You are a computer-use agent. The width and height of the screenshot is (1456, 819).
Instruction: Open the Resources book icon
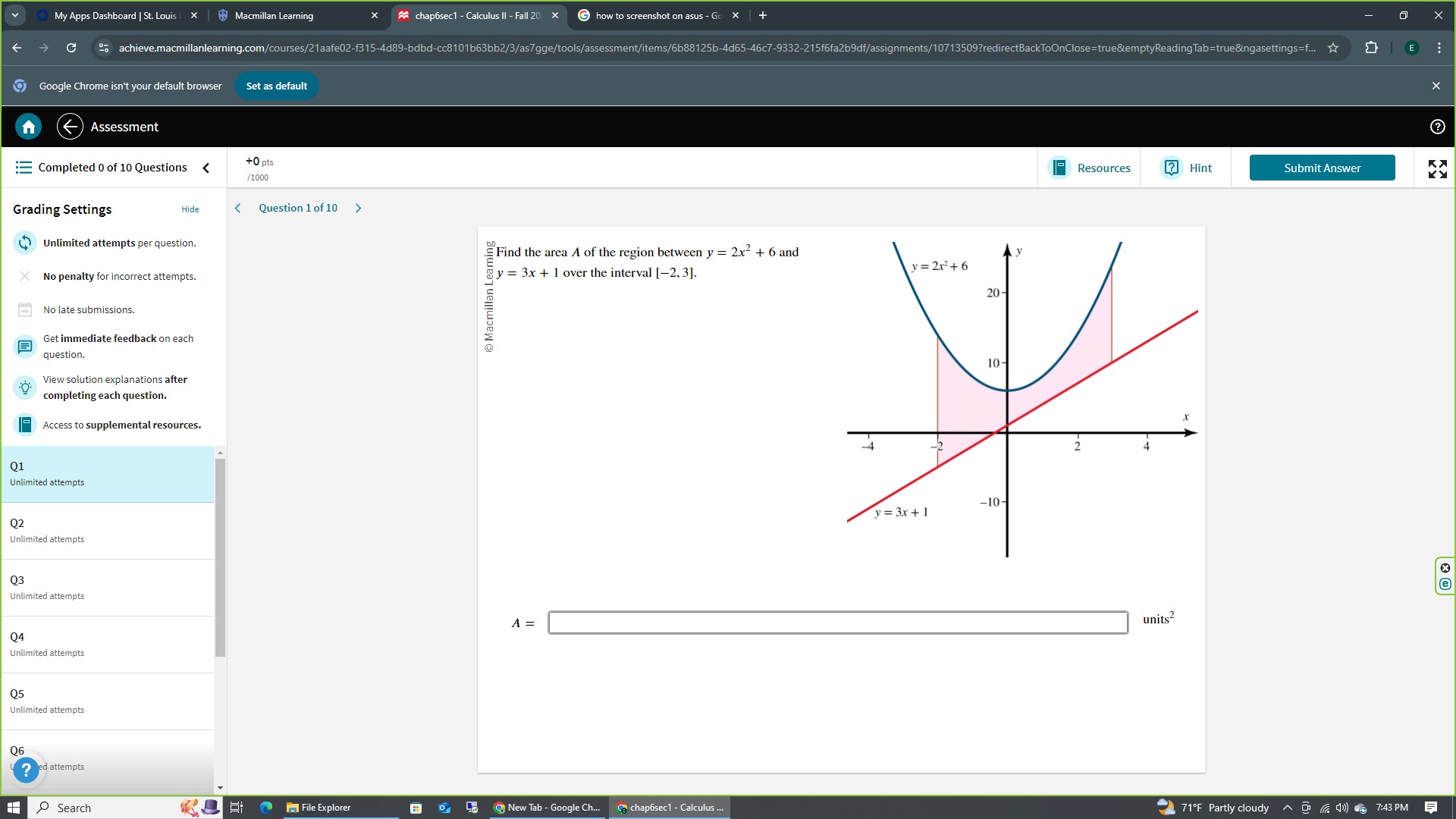coord(1059,168)
